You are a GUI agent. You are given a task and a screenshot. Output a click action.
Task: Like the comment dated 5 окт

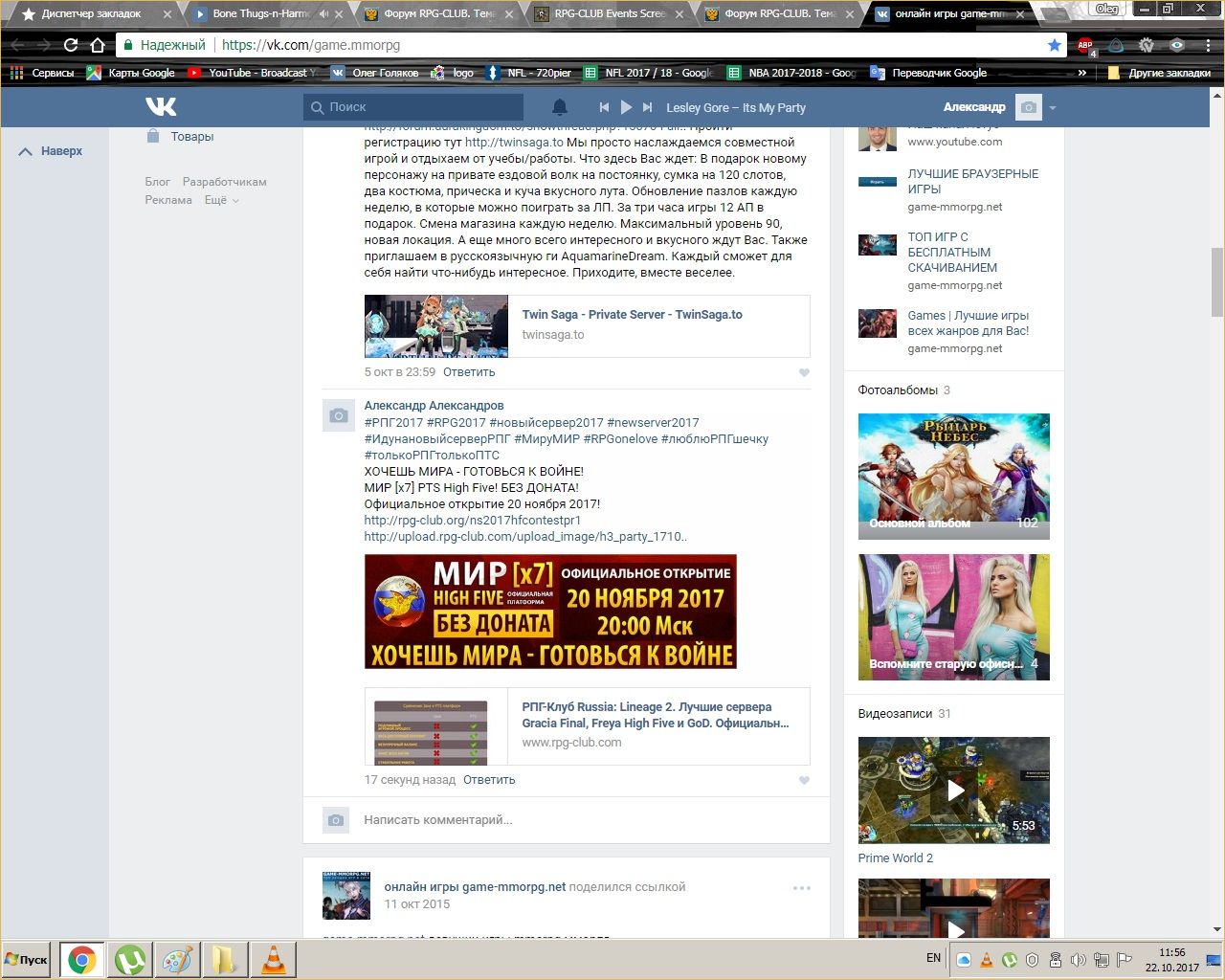point(804,372)
